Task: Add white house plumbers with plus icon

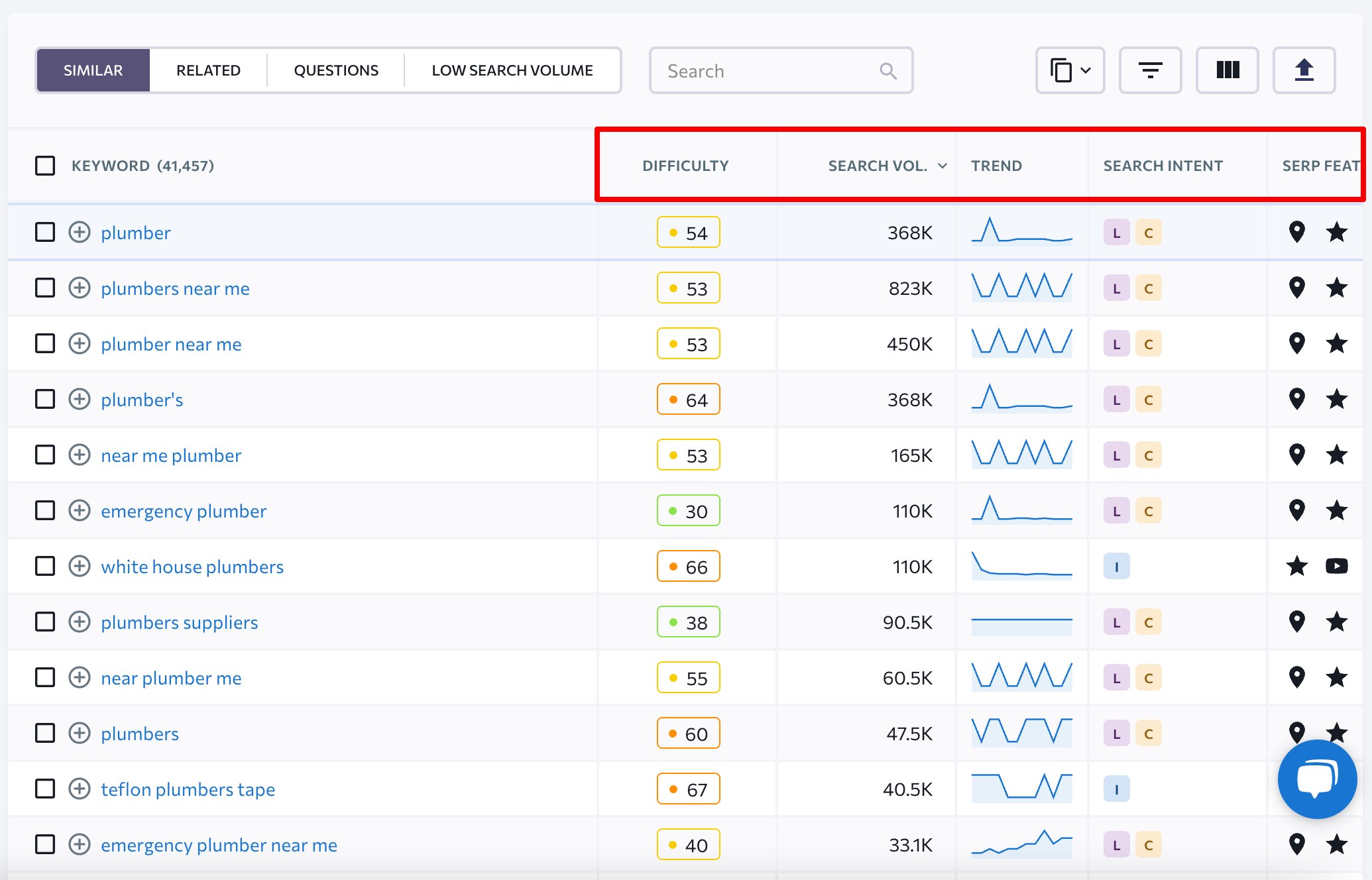Action: point(80,567)
